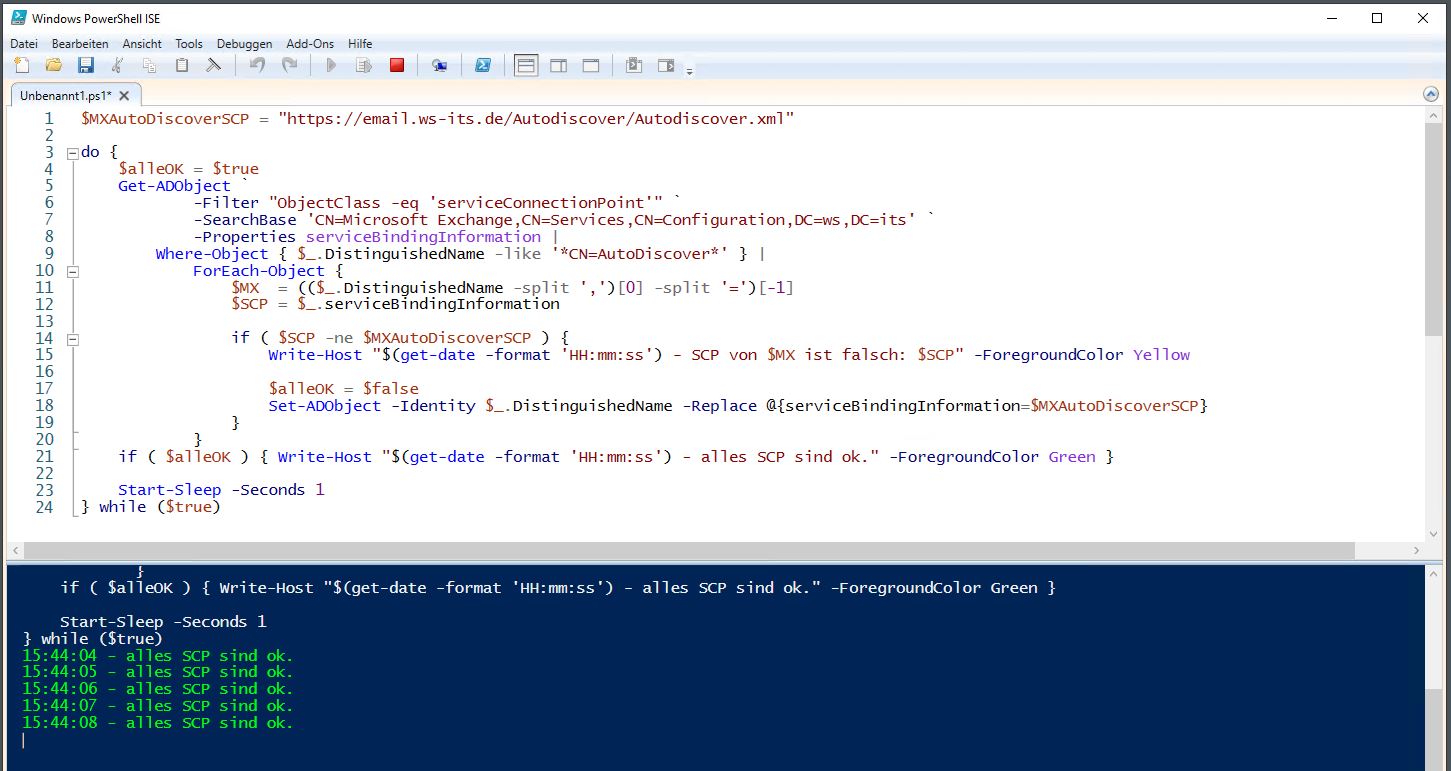The height and width of the screenshot is (771, 1451).
Task: Open toolbar overflow options arrow
Action: pos(689,71)
